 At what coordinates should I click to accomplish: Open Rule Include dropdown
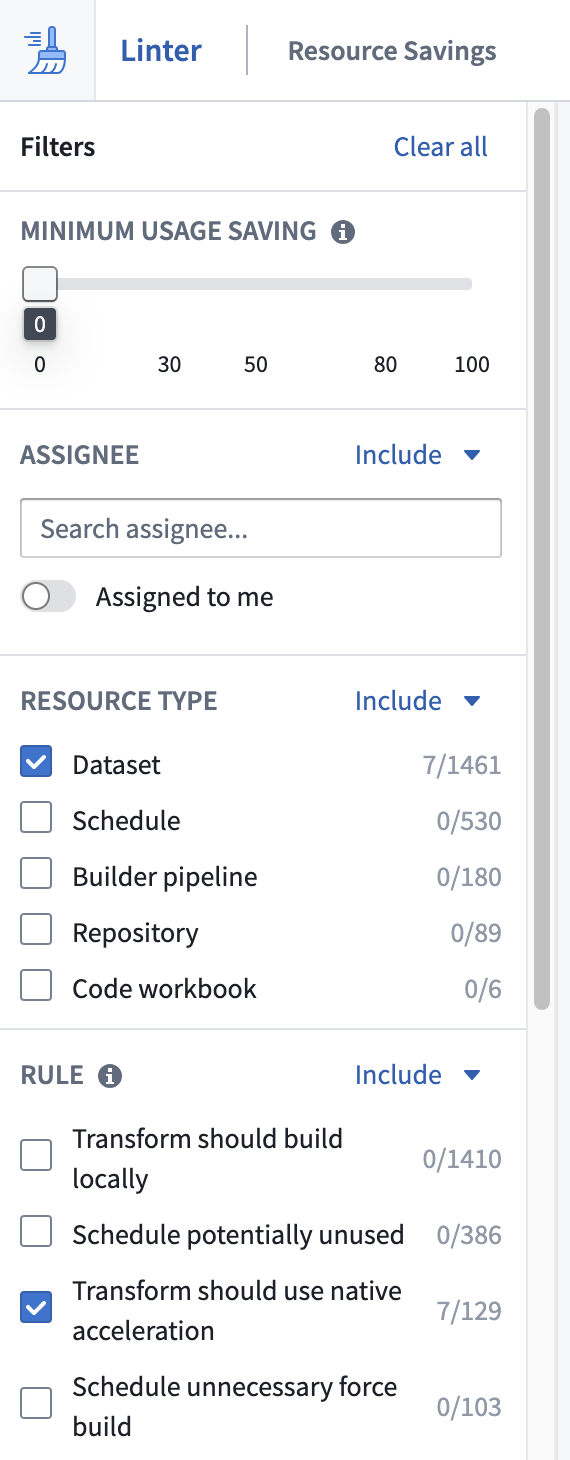[418, 1075]
